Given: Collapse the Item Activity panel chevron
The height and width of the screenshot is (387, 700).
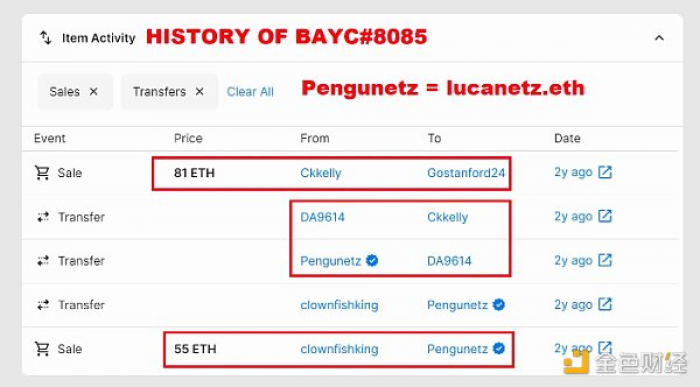Looking at the screenshot, I should [x=659, y=38].
